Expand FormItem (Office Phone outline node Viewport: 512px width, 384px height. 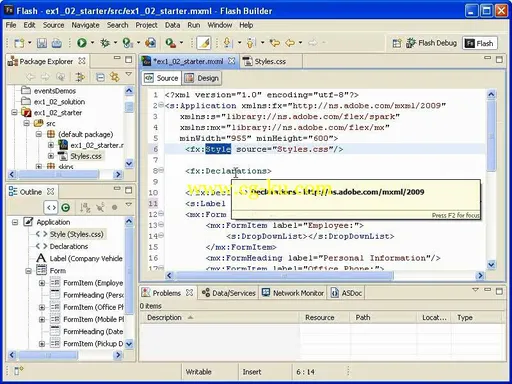(x=42, y=307)
